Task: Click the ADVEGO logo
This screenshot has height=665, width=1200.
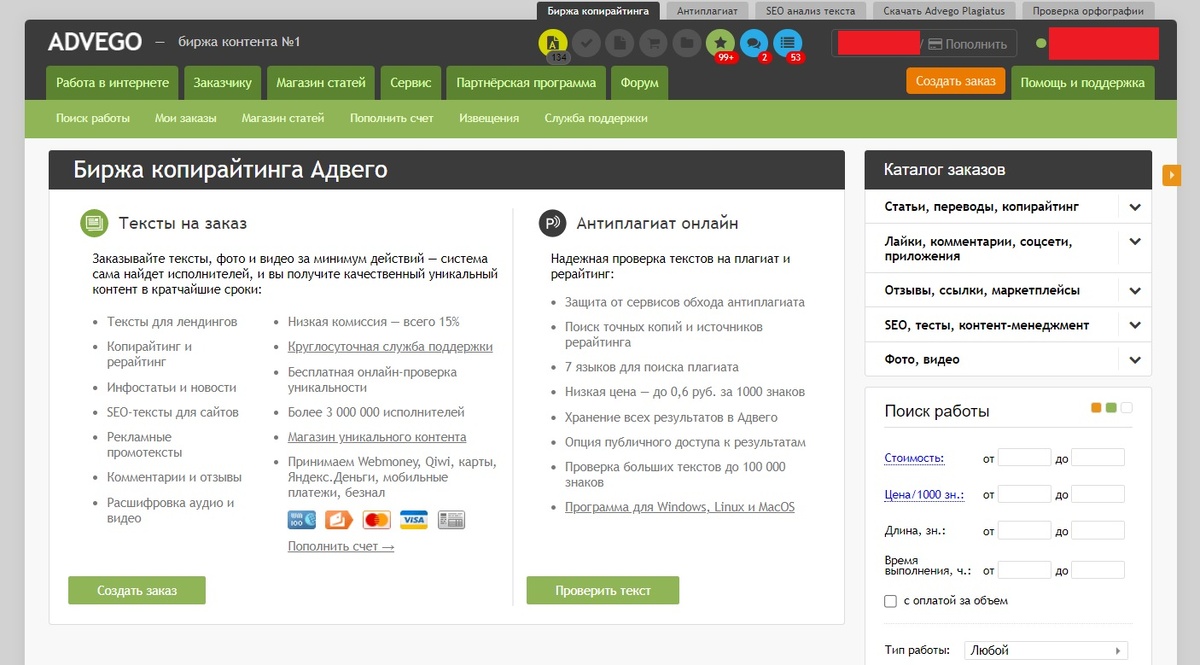Action: [93, 42]
